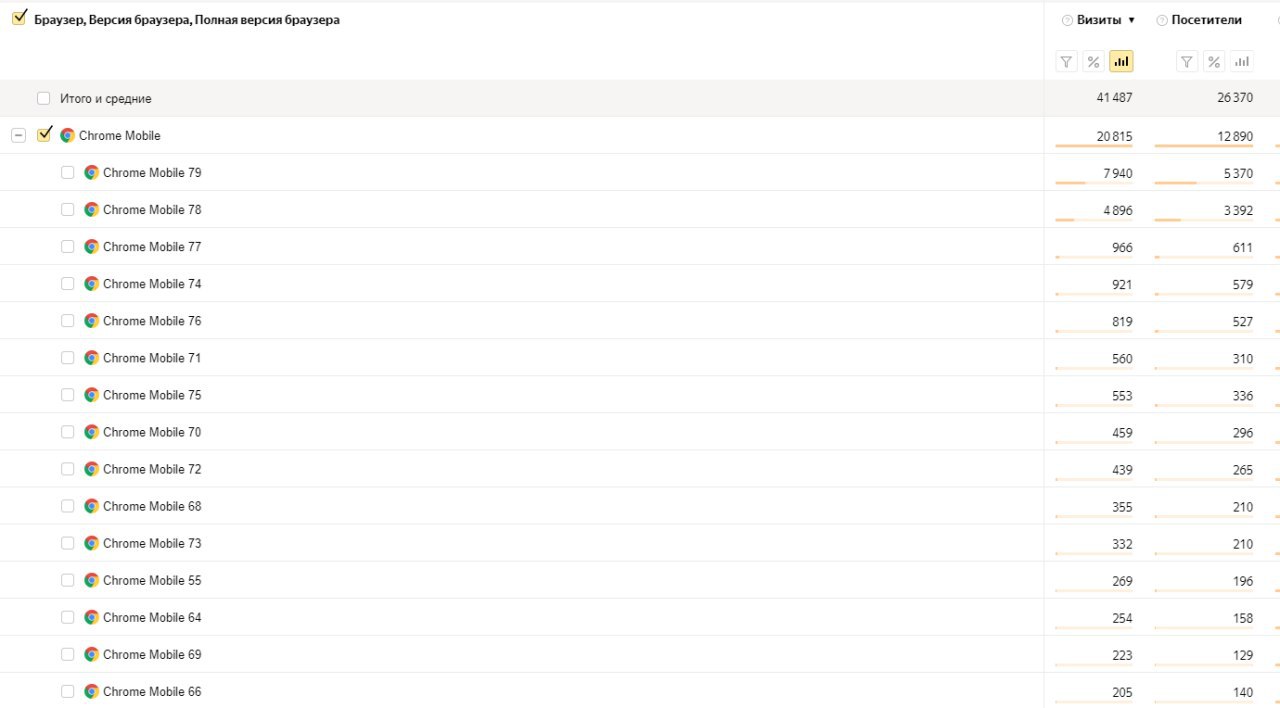Viewport: 1280px width, 708px height.
Task: Check the Chrome Mobile 70 checkbox
Action: tap(67, 431)
